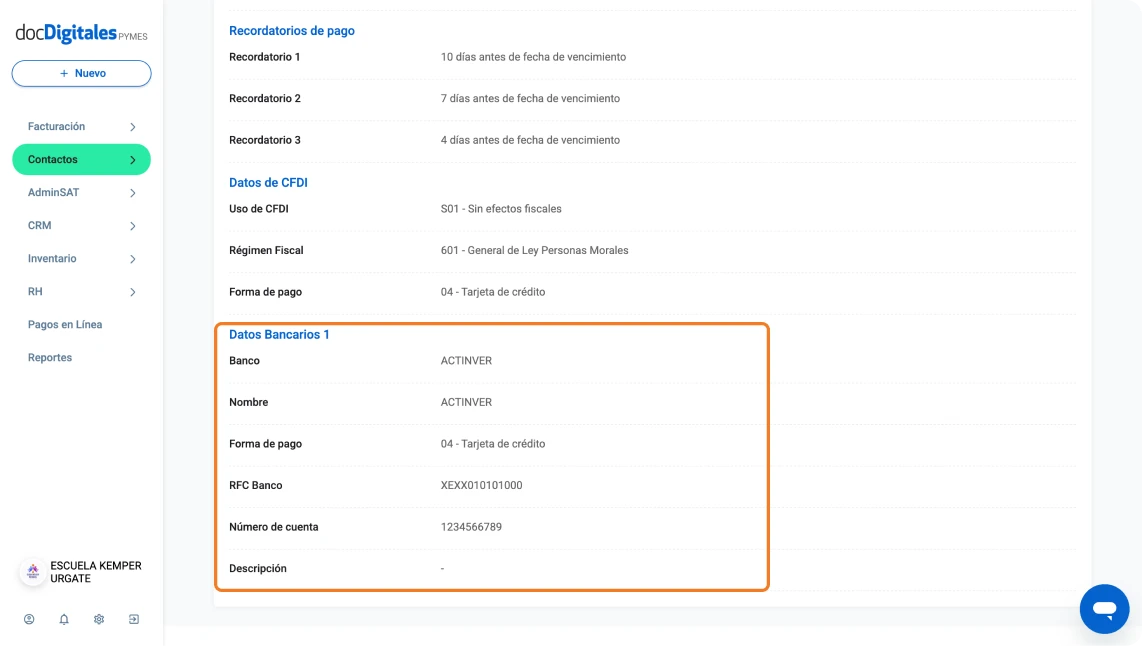
Task: Select '601 - General de Ley Personas Morales'
Action: coord(535,251)
